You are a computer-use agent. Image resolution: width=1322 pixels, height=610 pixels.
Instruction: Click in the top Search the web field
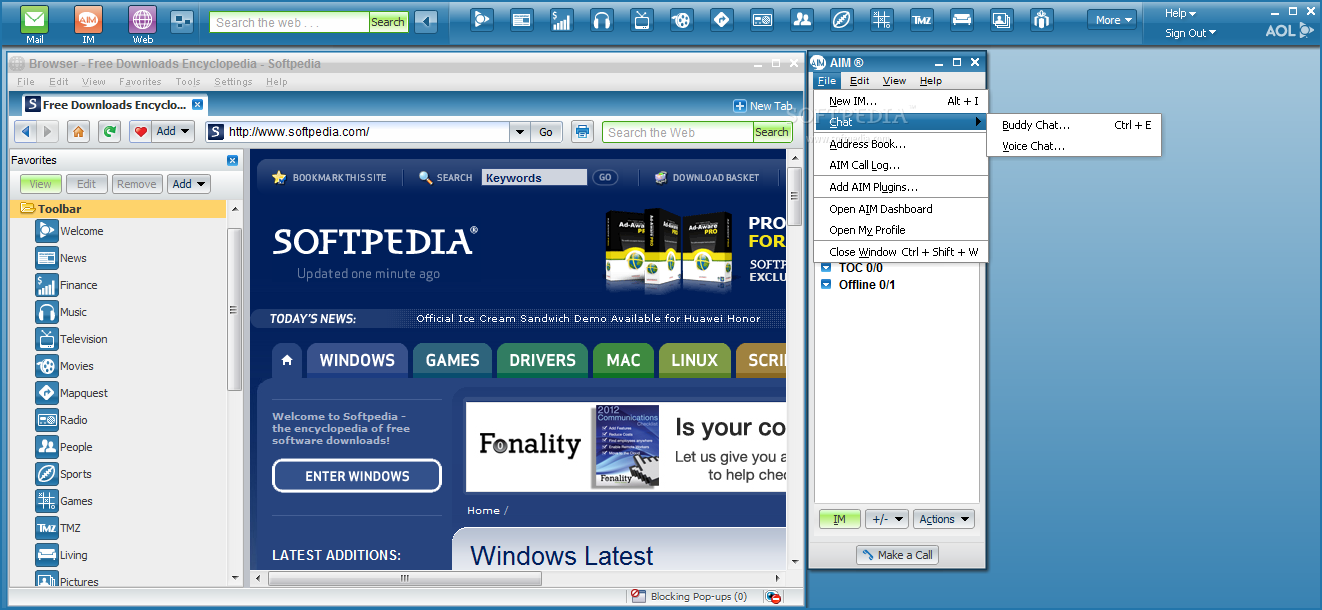(x=289, y=22)
